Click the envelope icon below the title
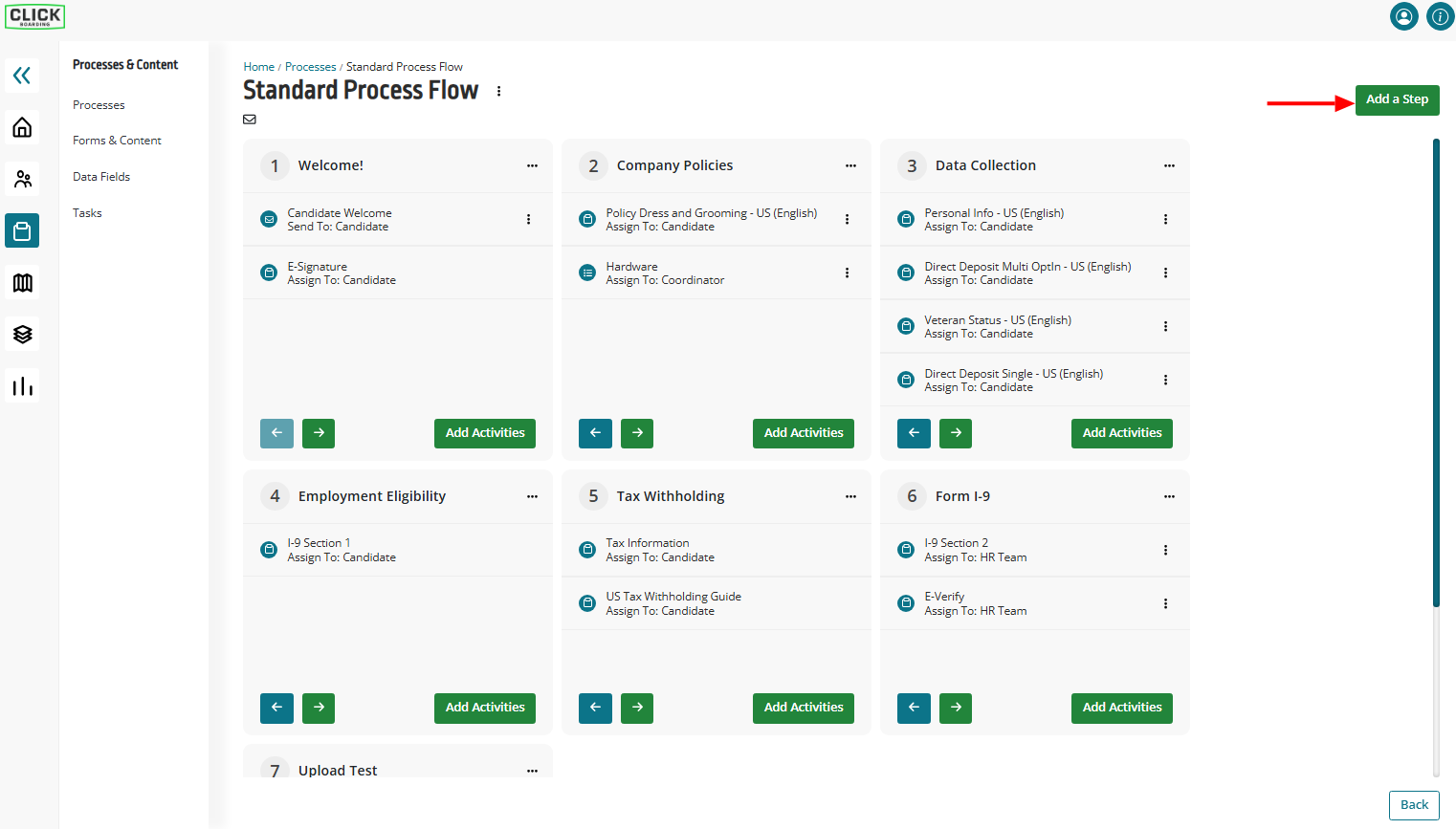The width and height of the screenshot is (1456, 829). 250,120
